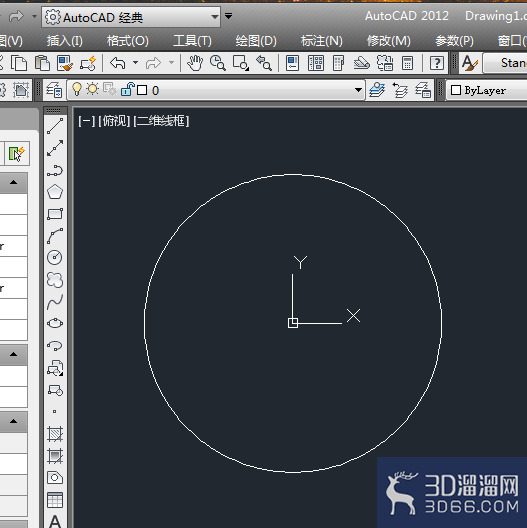This screenshot has height=528, width=527.
Task: Select the Make Block tool
Action: (55, 390)
